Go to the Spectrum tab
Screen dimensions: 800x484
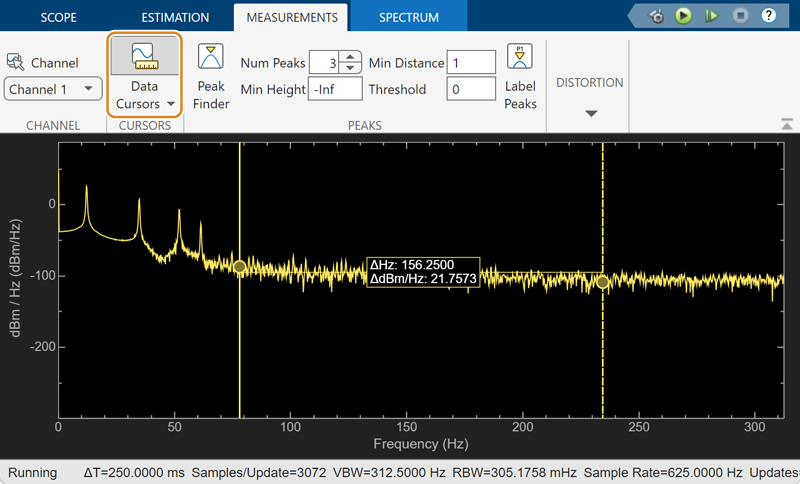[408, 17]
